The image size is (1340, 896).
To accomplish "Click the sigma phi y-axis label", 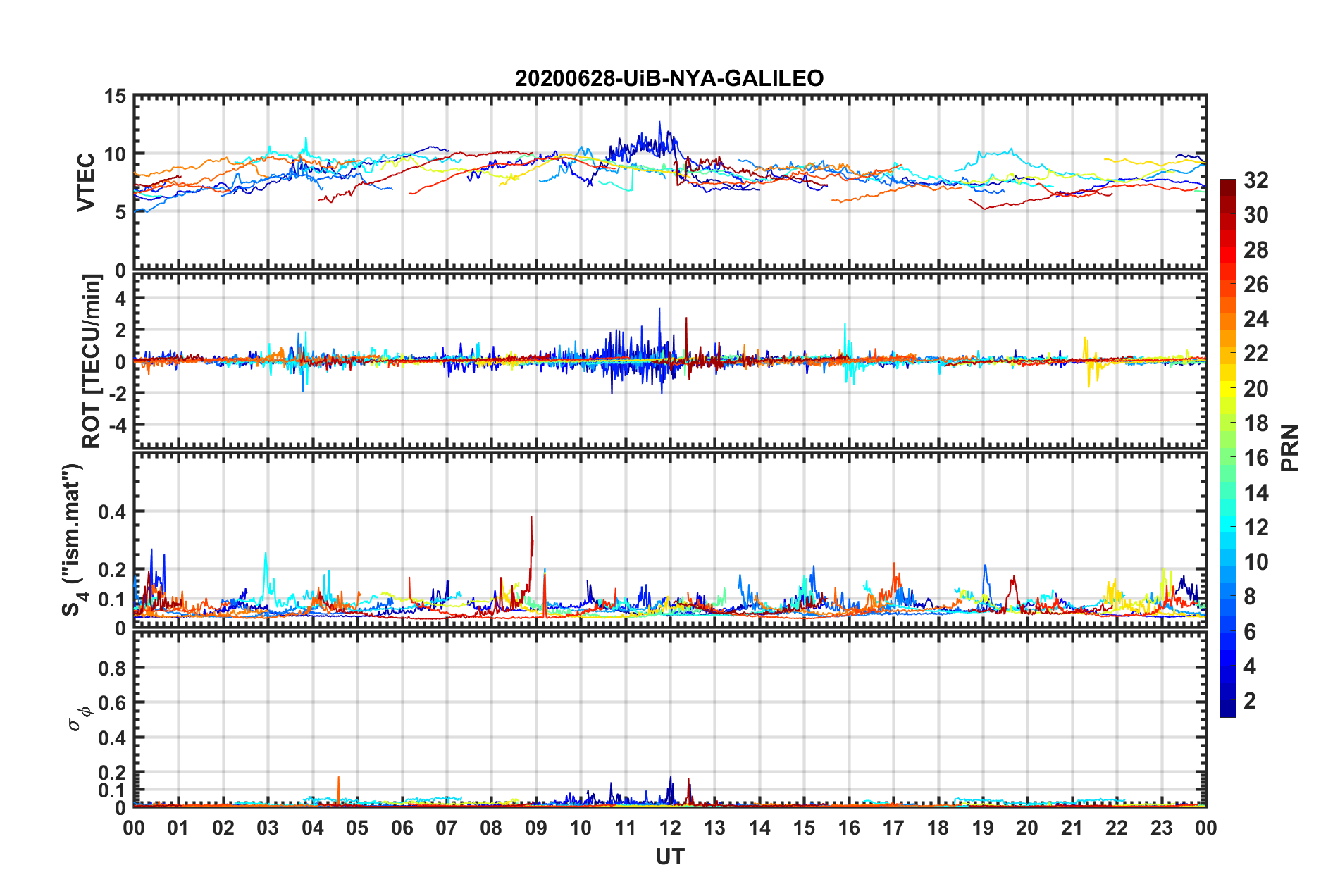I will tap(80, 719).
